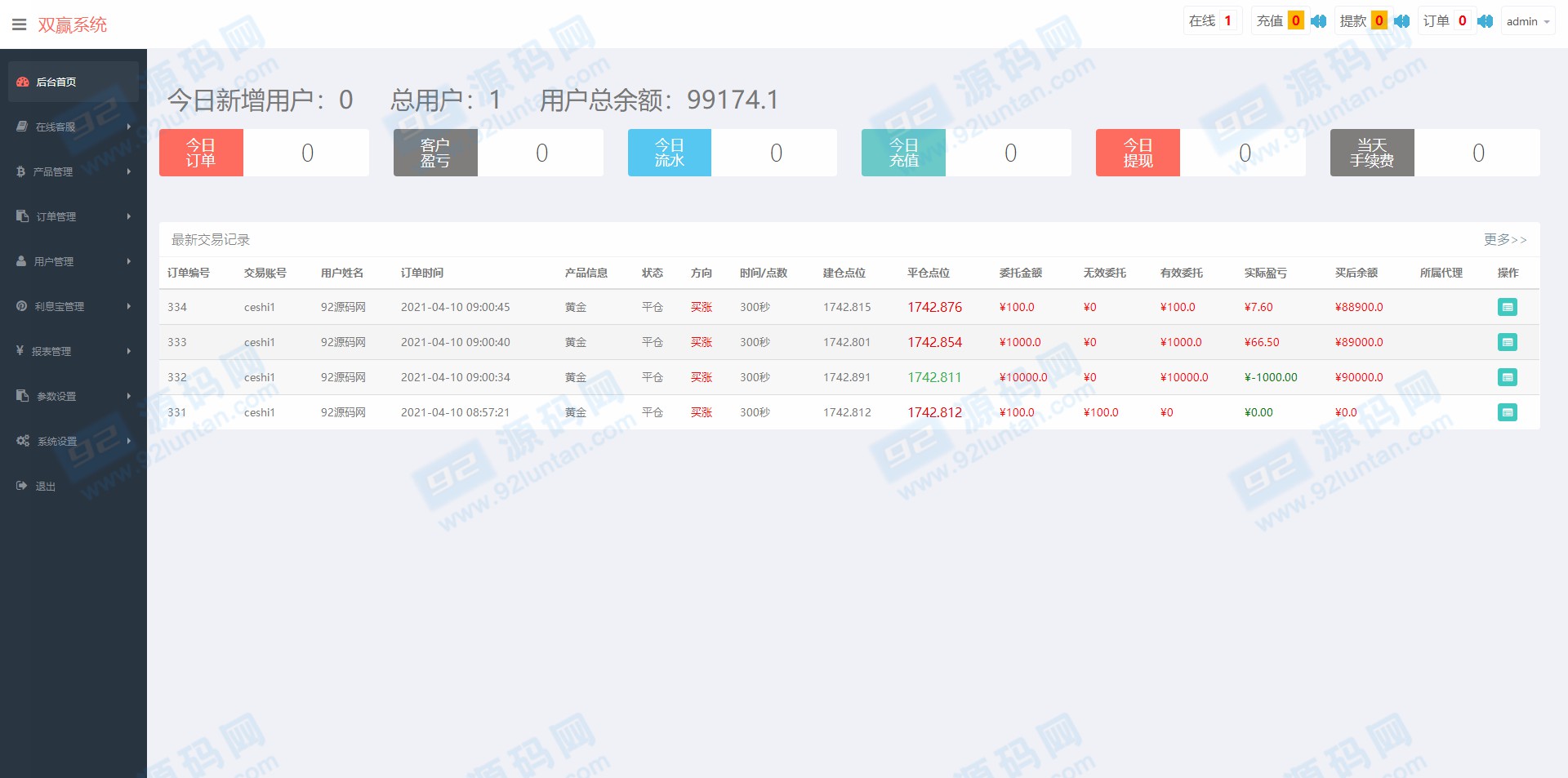Click opening price 1742.812 in row 331
The image size is (1568, 778).
(x=847, y=412)
